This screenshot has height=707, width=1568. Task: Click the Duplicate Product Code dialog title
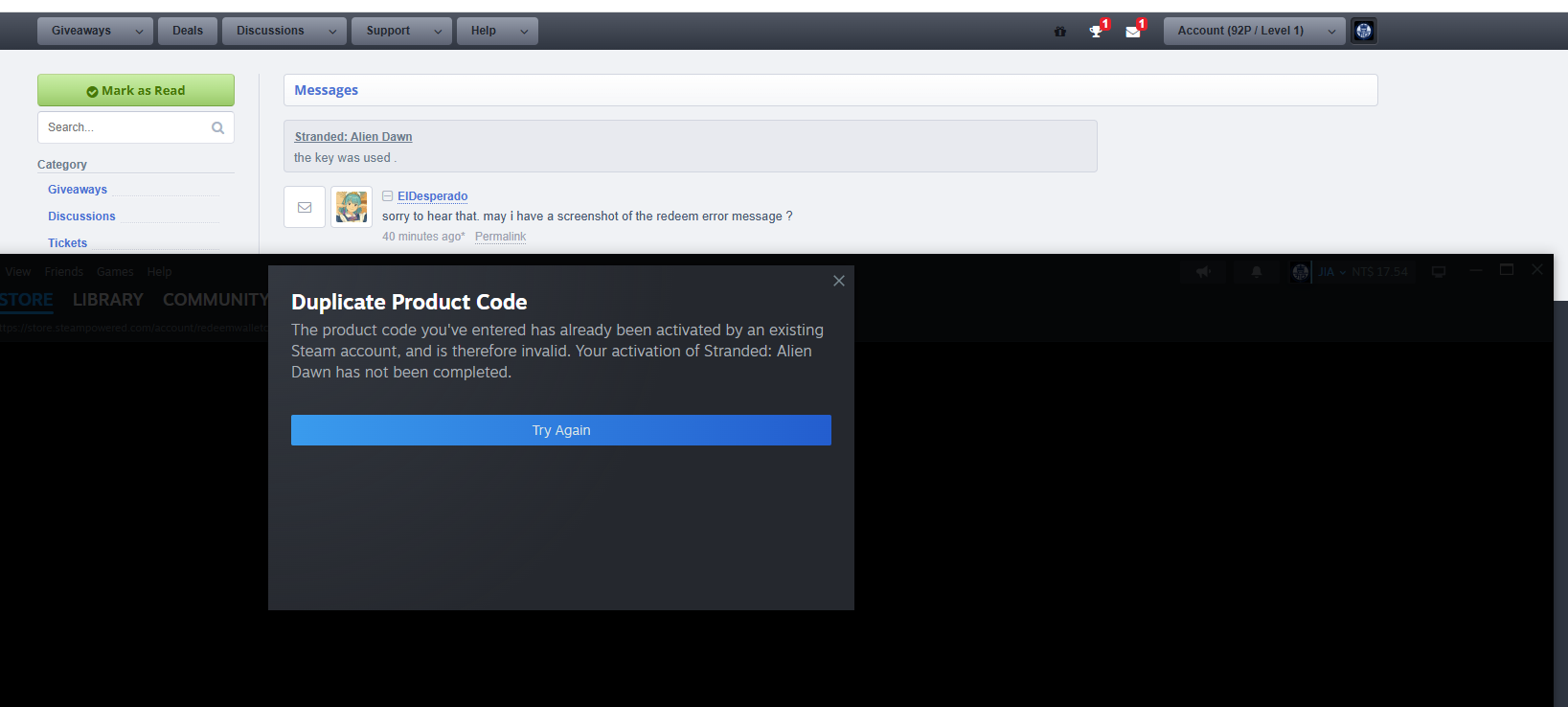(409, 302)
